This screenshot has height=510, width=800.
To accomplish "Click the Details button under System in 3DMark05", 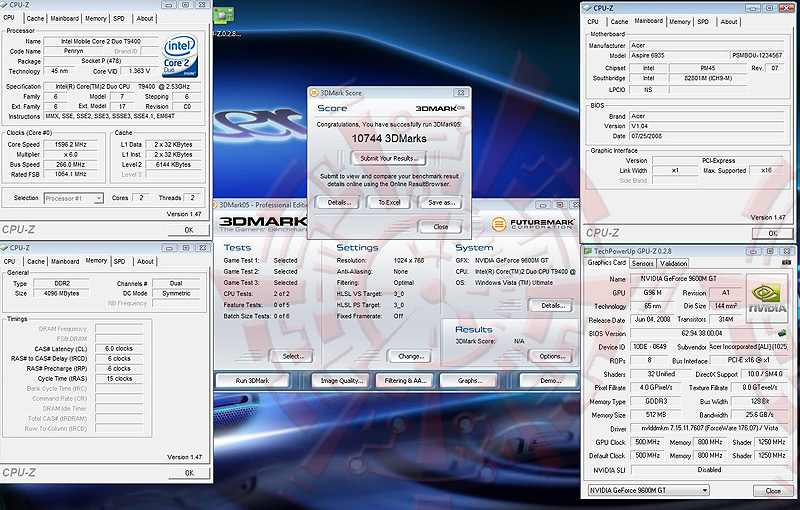I will point(553,305).
